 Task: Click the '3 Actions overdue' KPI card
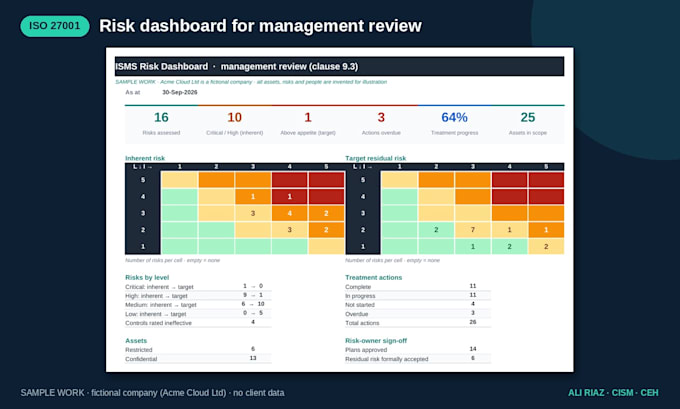(x=381, y=124)
